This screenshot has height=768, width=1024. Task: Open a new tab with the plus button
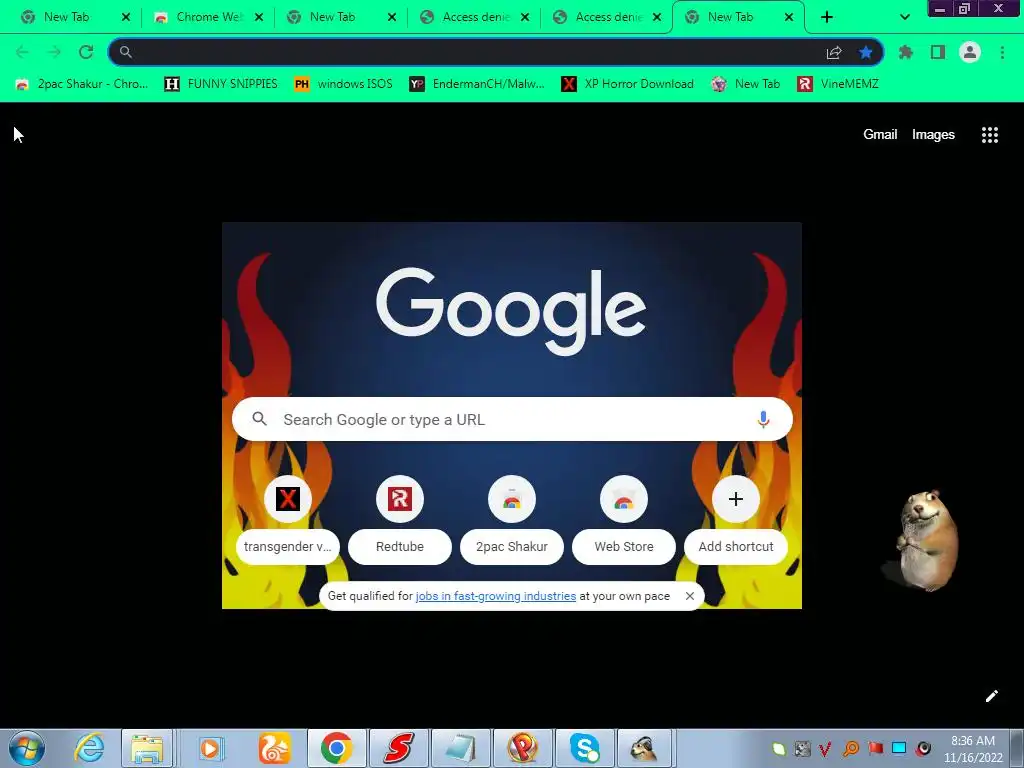click(x=827, y=17)
